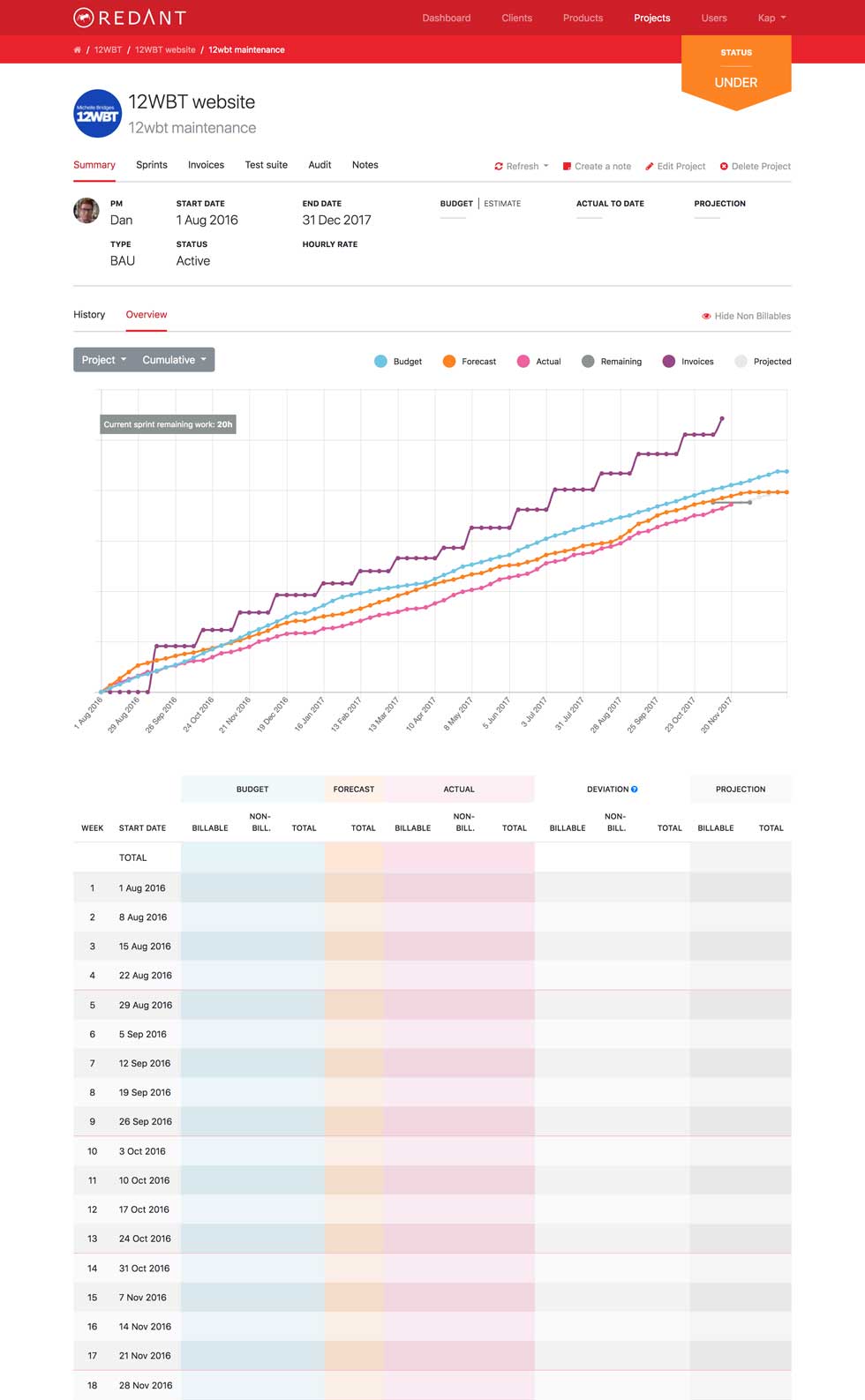Toggle Hide Non Billables visibility
This screenshot has width=865, height=1400.
[746, 315]
